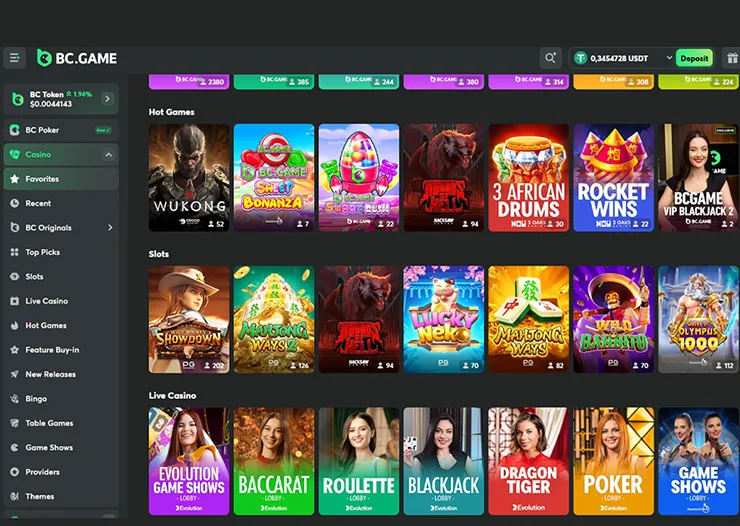Viewport: 740px width, 526px height.
Task: Open the Sweet Bonanza game thumbnail
Action: pos(274,178)
